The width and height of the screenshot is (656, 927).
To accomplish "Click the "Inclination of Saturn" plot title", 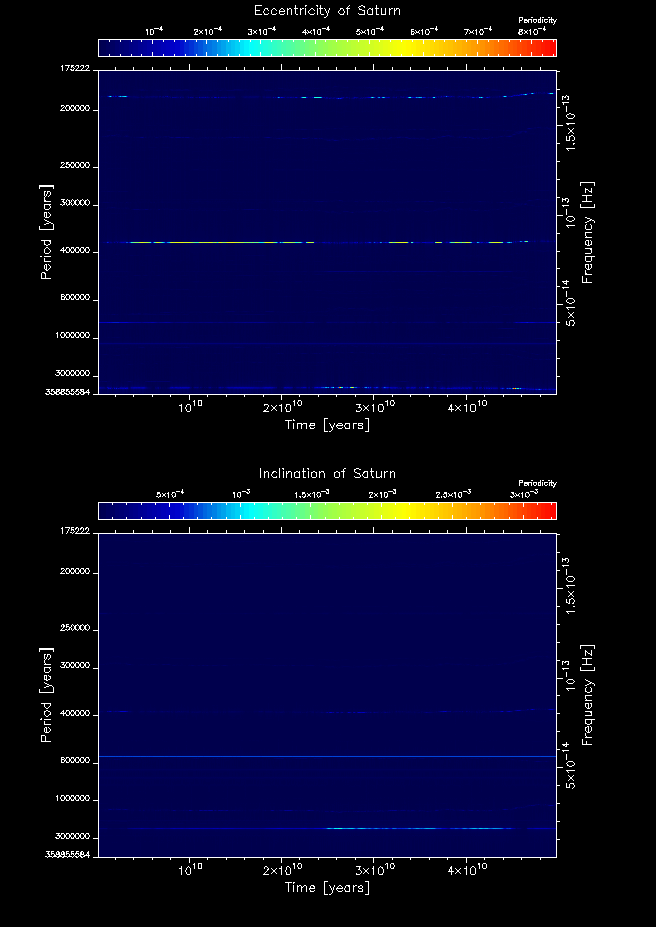I will click(327, 473).
